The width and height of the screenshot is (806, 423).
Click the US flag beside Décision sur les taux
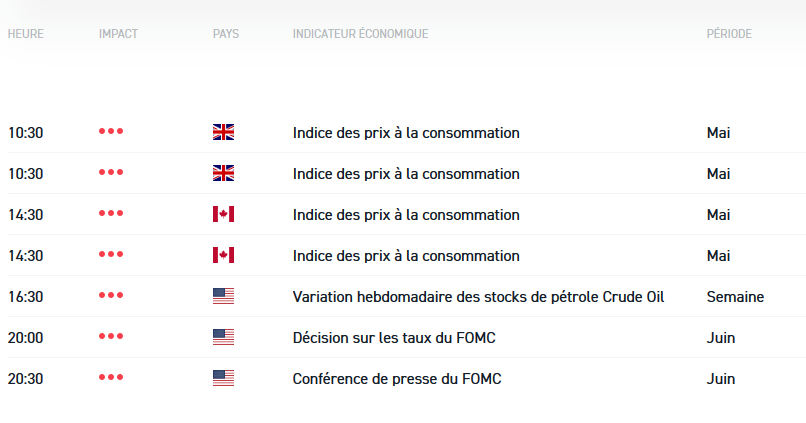point(223,337)
